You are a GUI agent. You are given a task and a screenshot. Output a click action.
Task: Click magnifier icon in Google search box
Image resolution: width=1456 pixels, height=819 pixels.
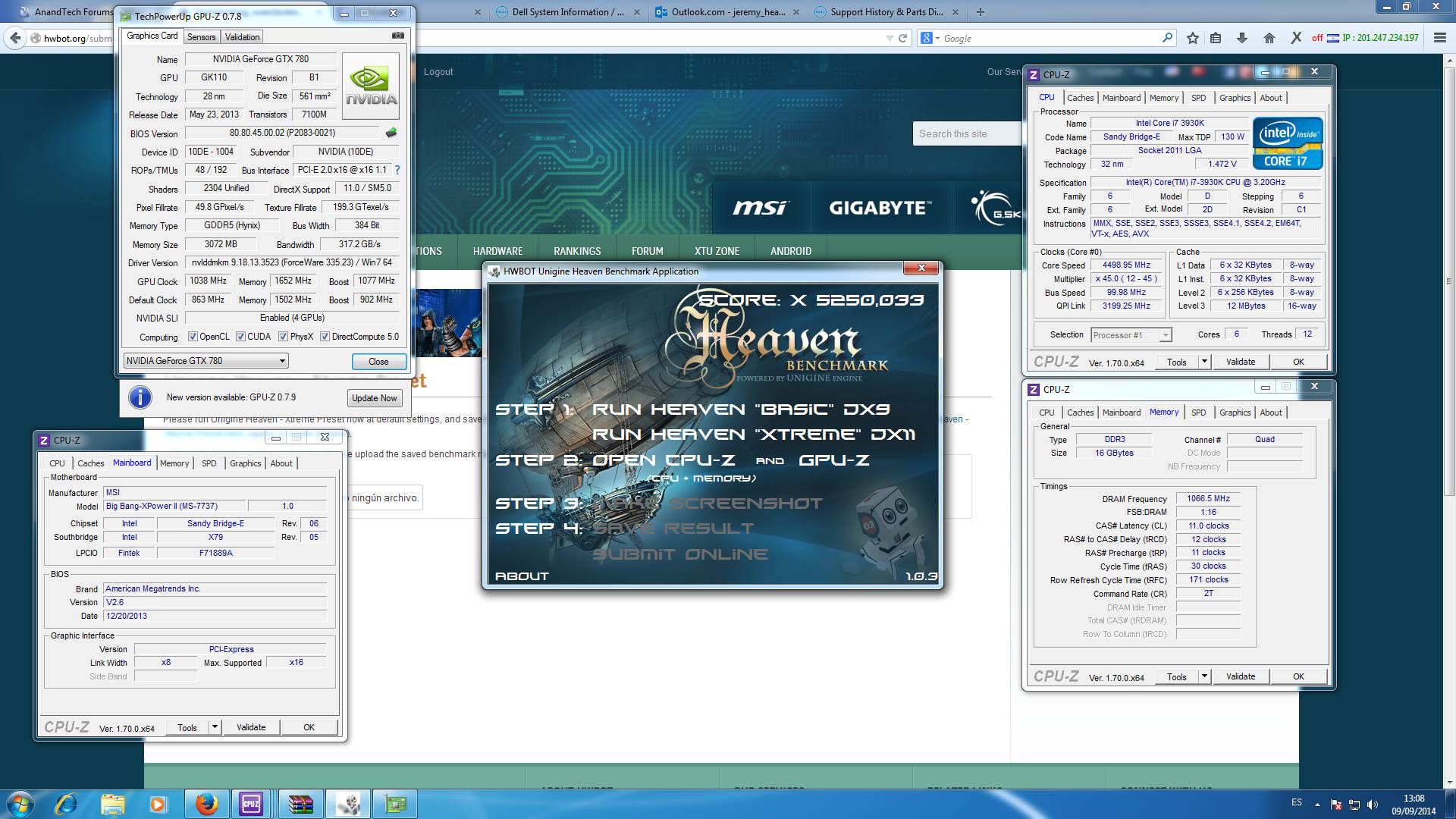click(1168, 37)
